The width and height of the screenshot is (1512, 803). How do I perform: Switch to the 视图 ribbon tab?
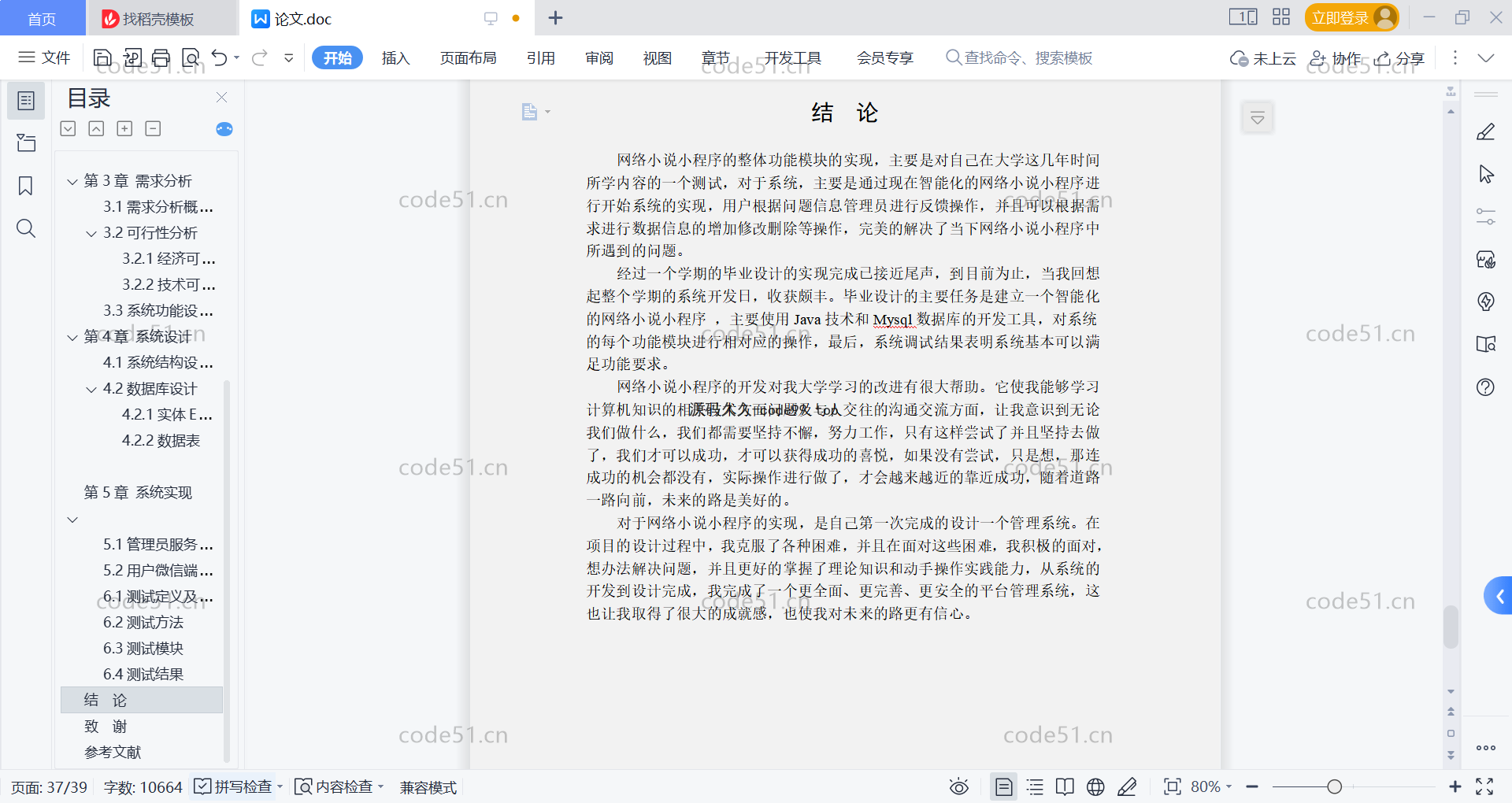coord(658,57)
